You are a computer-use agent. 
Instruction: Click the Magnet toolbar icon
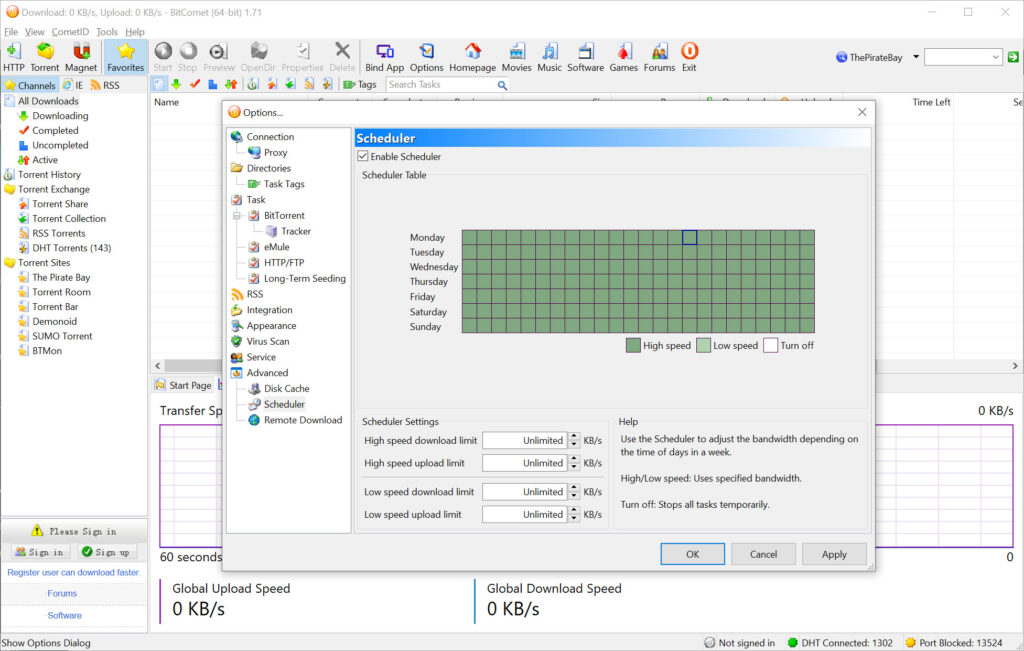tap(81, 51)
